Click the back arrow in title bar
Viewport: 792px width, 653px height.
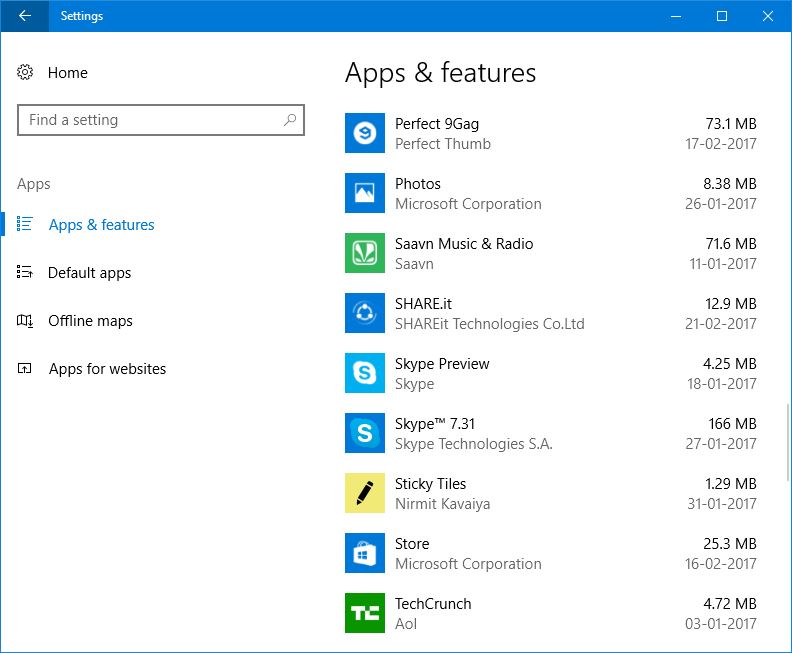click(24, 16)
